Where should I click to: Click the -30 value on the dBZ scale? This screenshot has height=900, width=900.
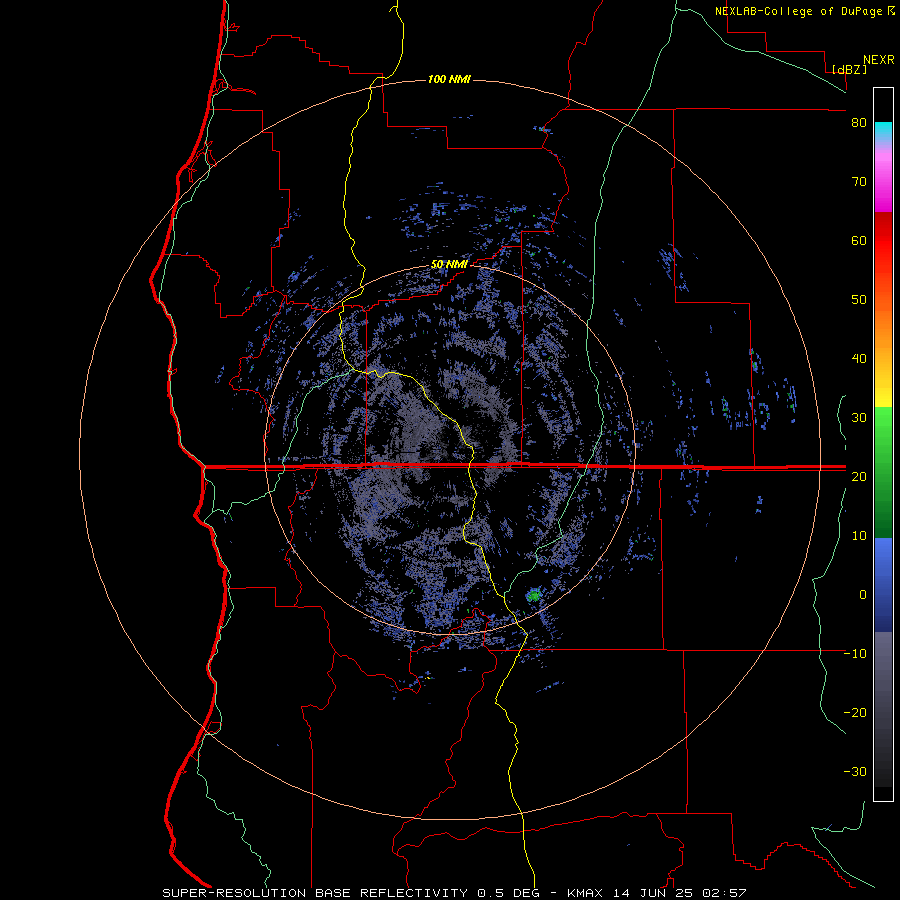tap(855, 771)
